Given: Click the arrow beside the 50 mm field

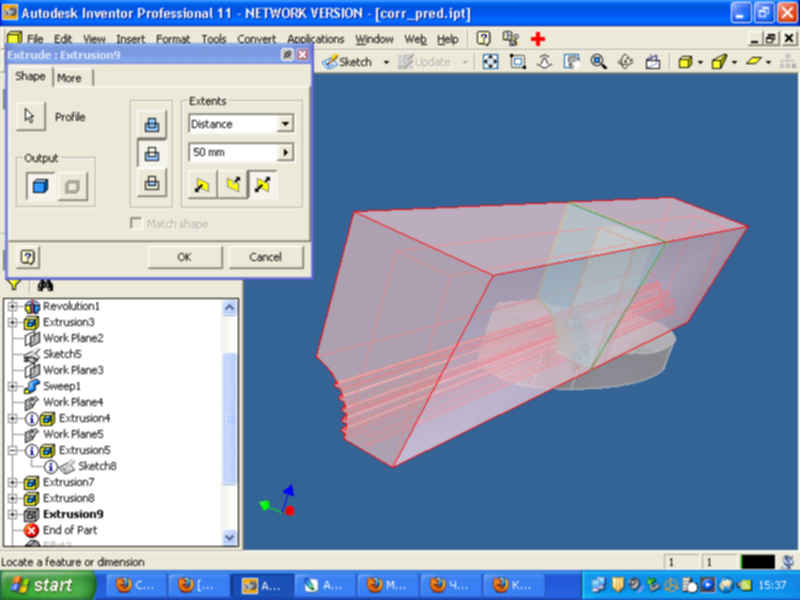Looking at the screenshot, I should pyautogui.click(x=285, y=153).
